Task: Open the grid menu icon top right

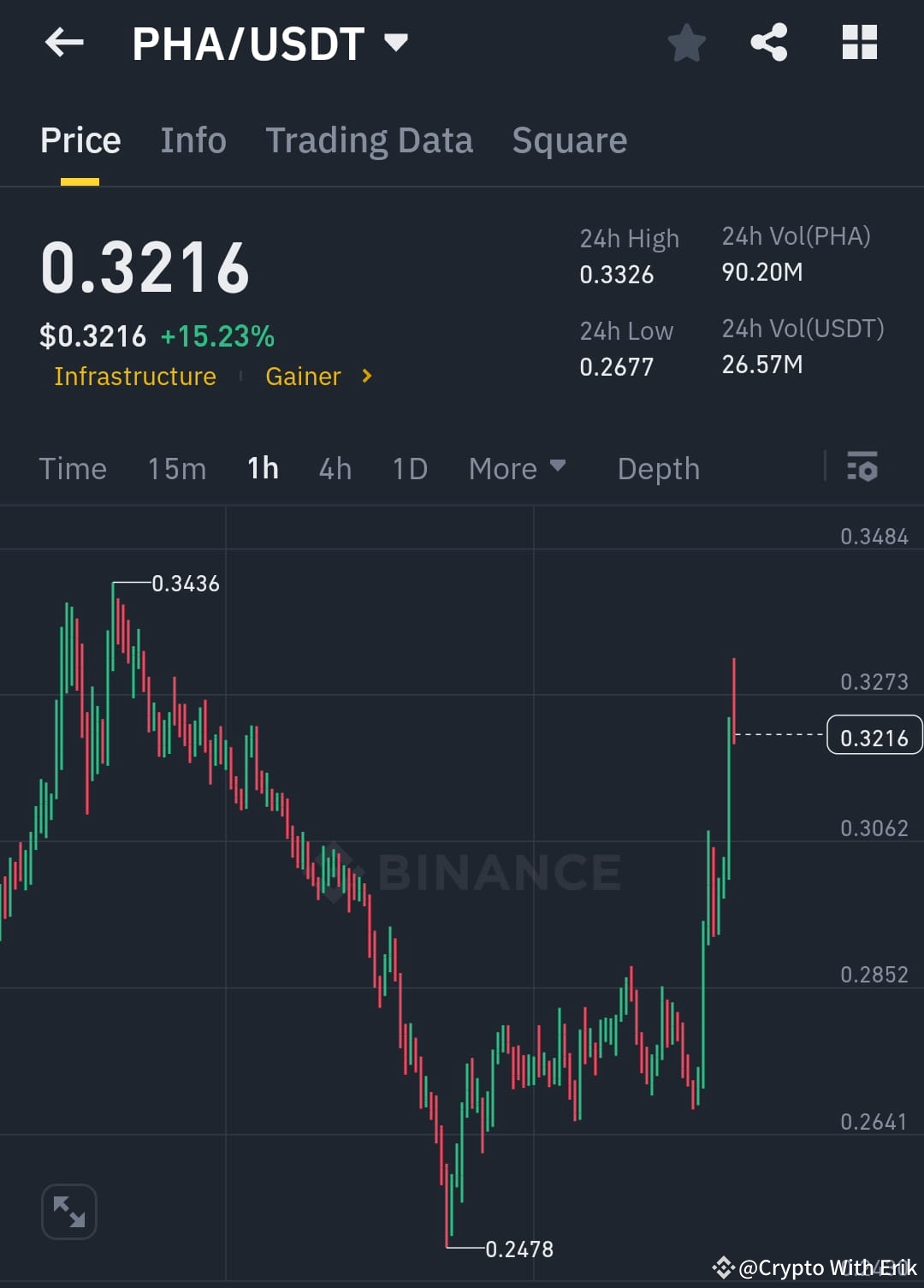Action: point(859,43)
